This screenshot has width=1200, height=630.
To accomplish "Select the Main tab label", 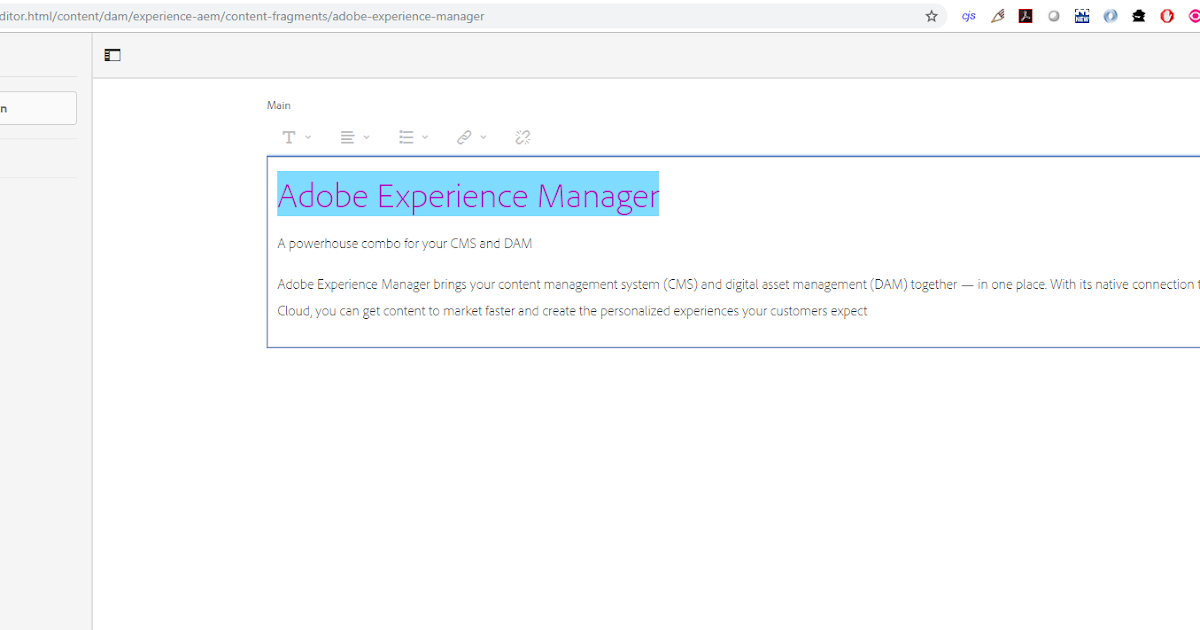I will pyautogui.click(x=279, y=105).
